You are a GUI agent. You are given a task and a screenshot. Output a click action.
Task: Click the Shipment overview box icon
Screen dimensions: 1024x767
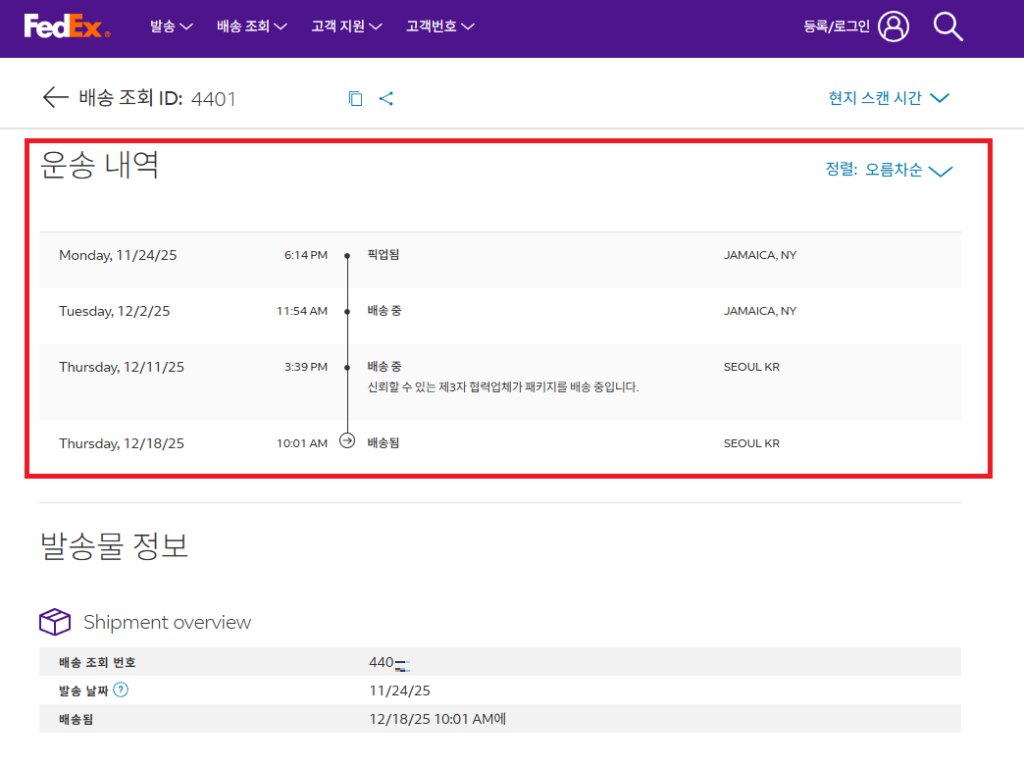click(x=55, y=622)
